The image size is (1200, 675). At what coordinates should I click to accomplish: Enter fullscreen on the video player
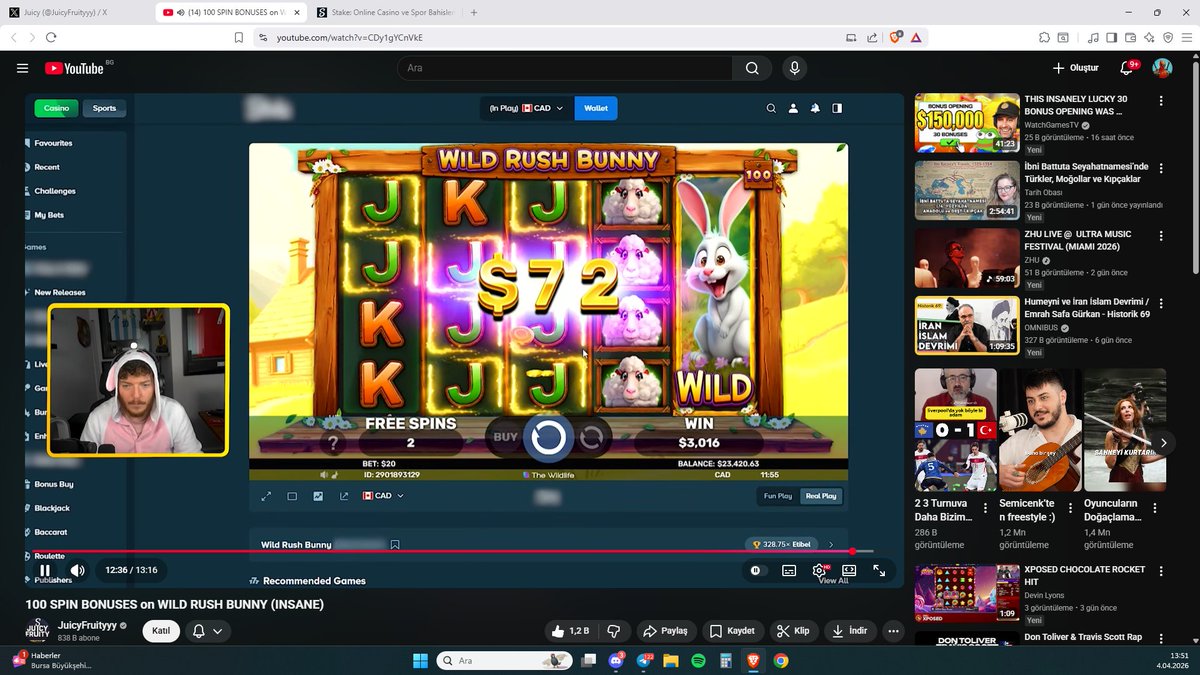(x=879, y=570)
